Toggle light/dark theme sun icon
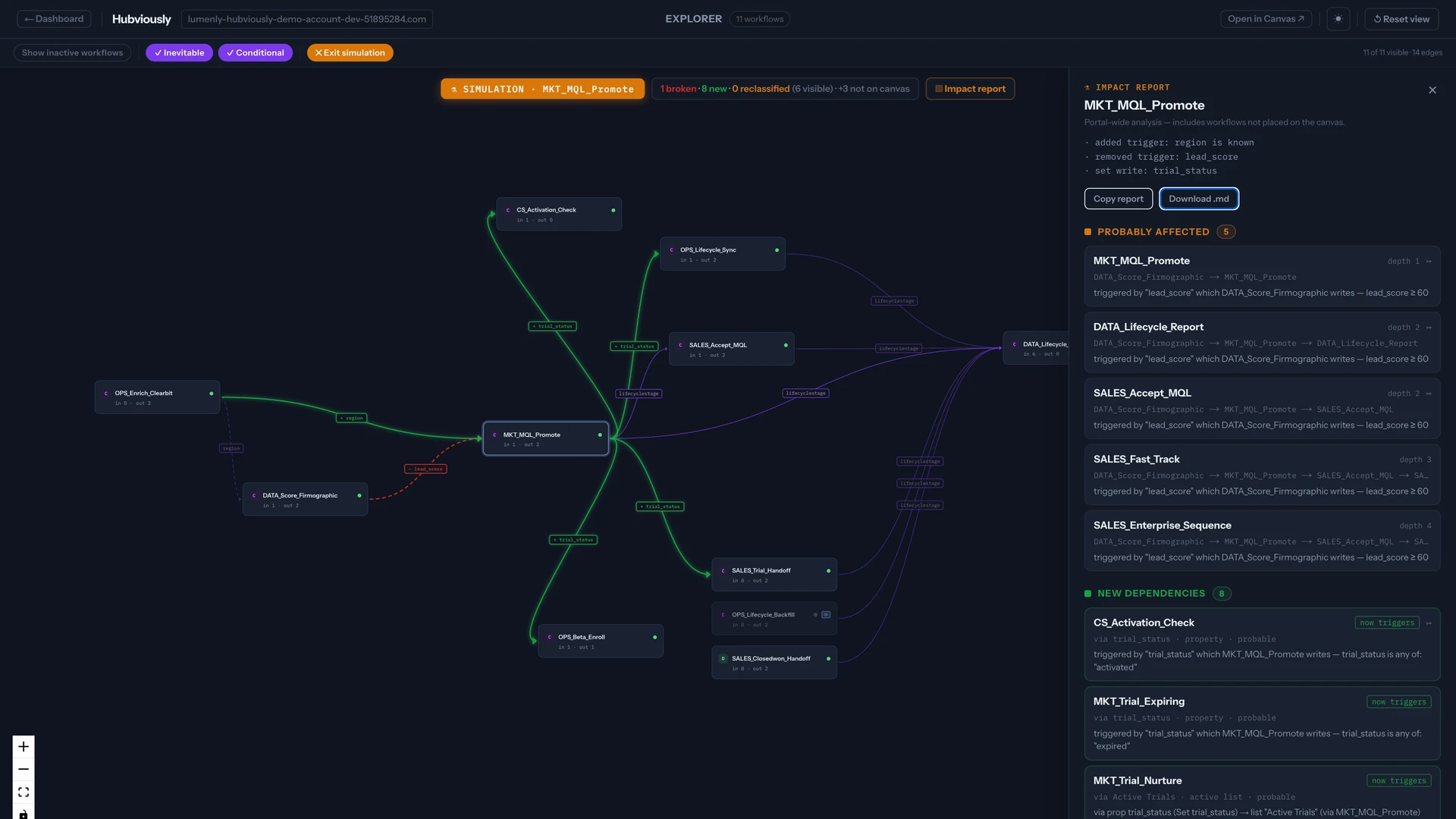 (x=1338, y=19)
